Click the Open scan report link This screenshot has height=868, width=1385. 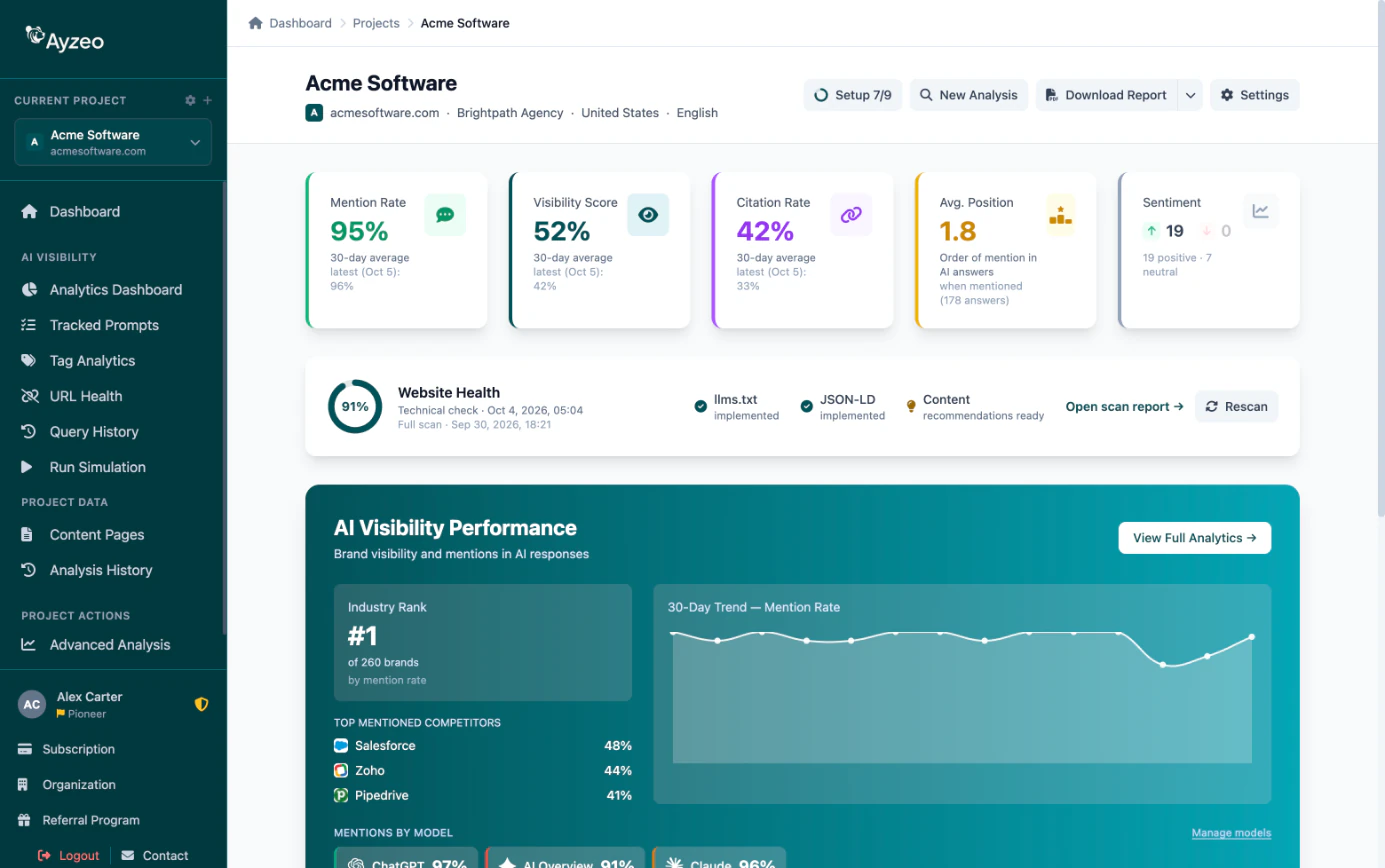pyautogui.click(x=1125, y=406)
